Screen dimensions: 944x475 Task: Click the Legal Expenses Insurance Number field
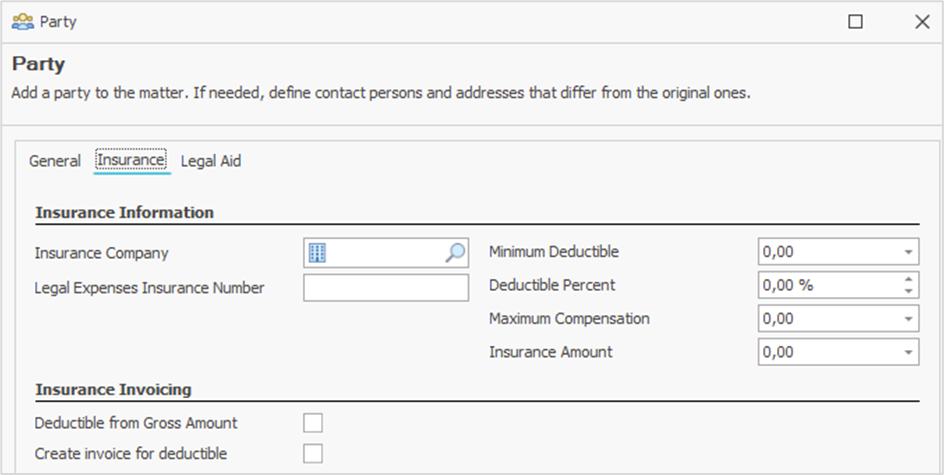(385, 288)
